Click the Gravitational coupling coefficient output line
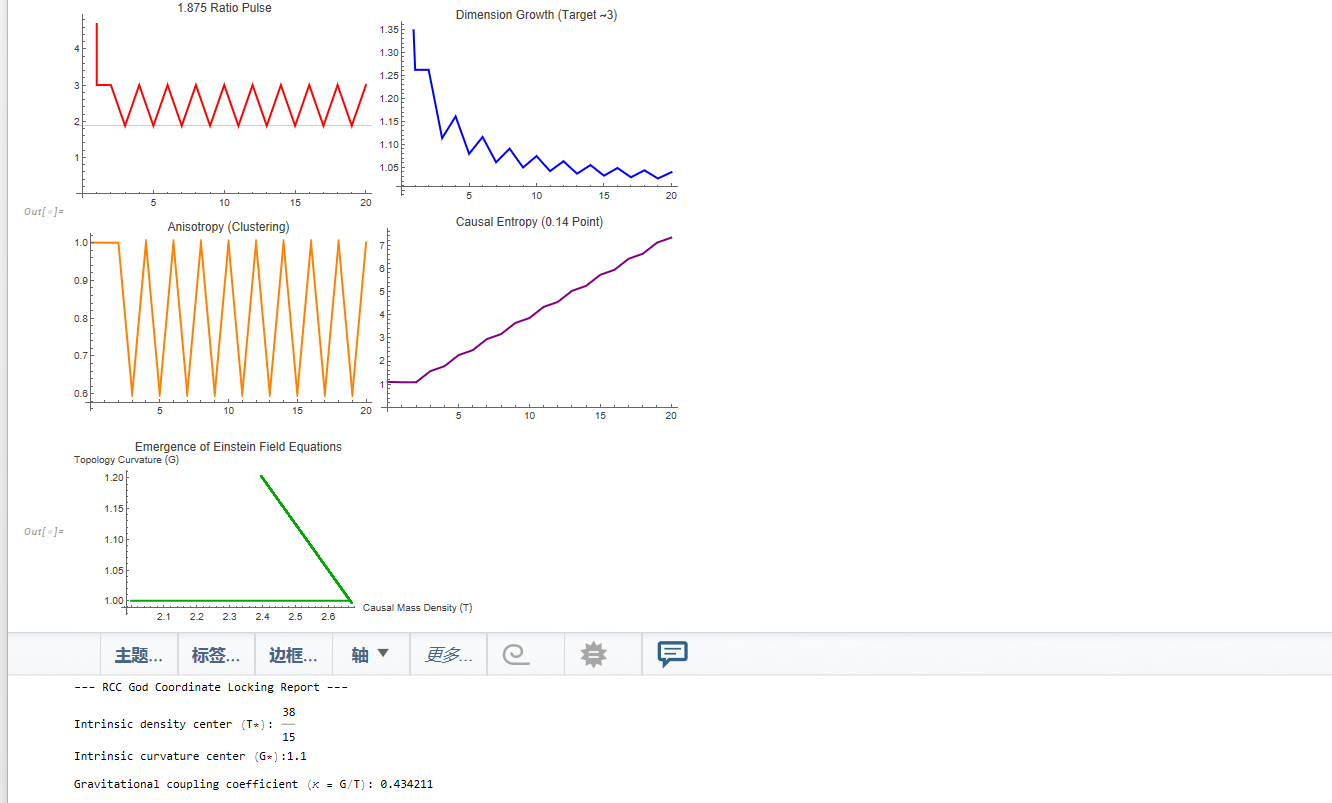The image size is (1332, 803). coord(253,784)
